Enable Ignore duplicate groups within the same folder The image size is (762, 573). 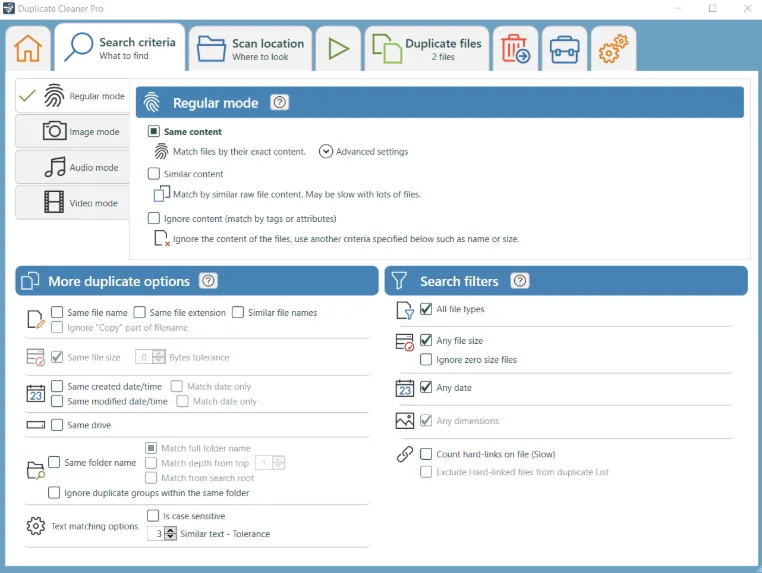tap(54, 492)
